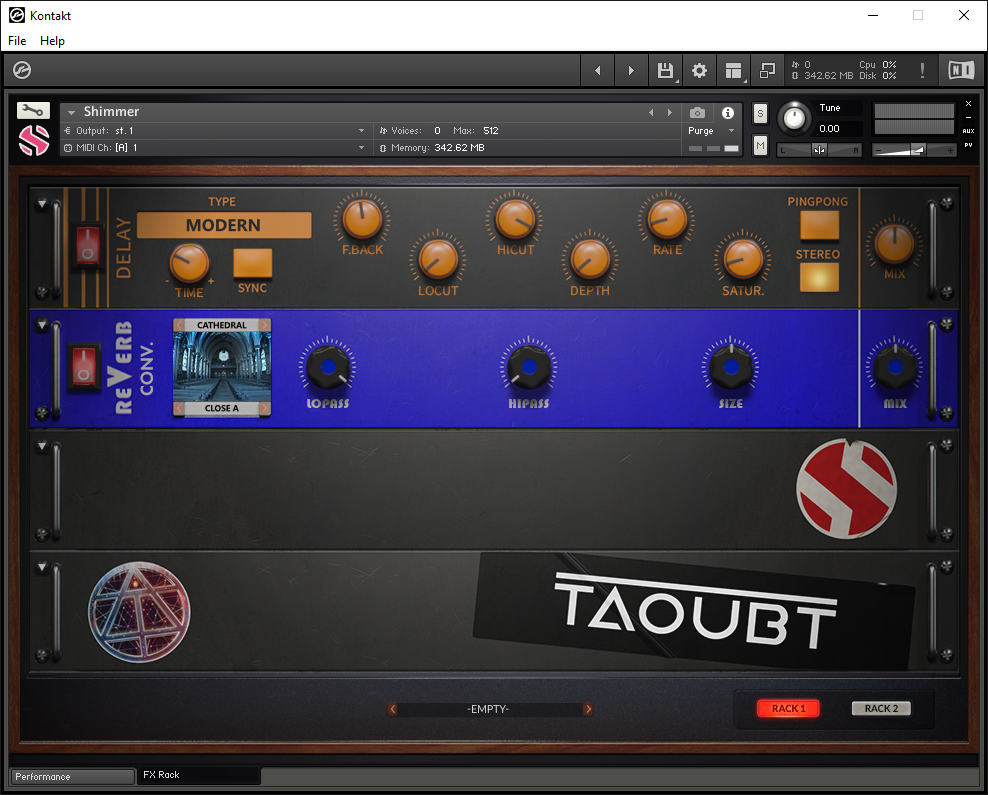Screen dimensions: 988x795
Task: Open the Shimmer instrument name dropdown arrow
Action: coord(71,112)
